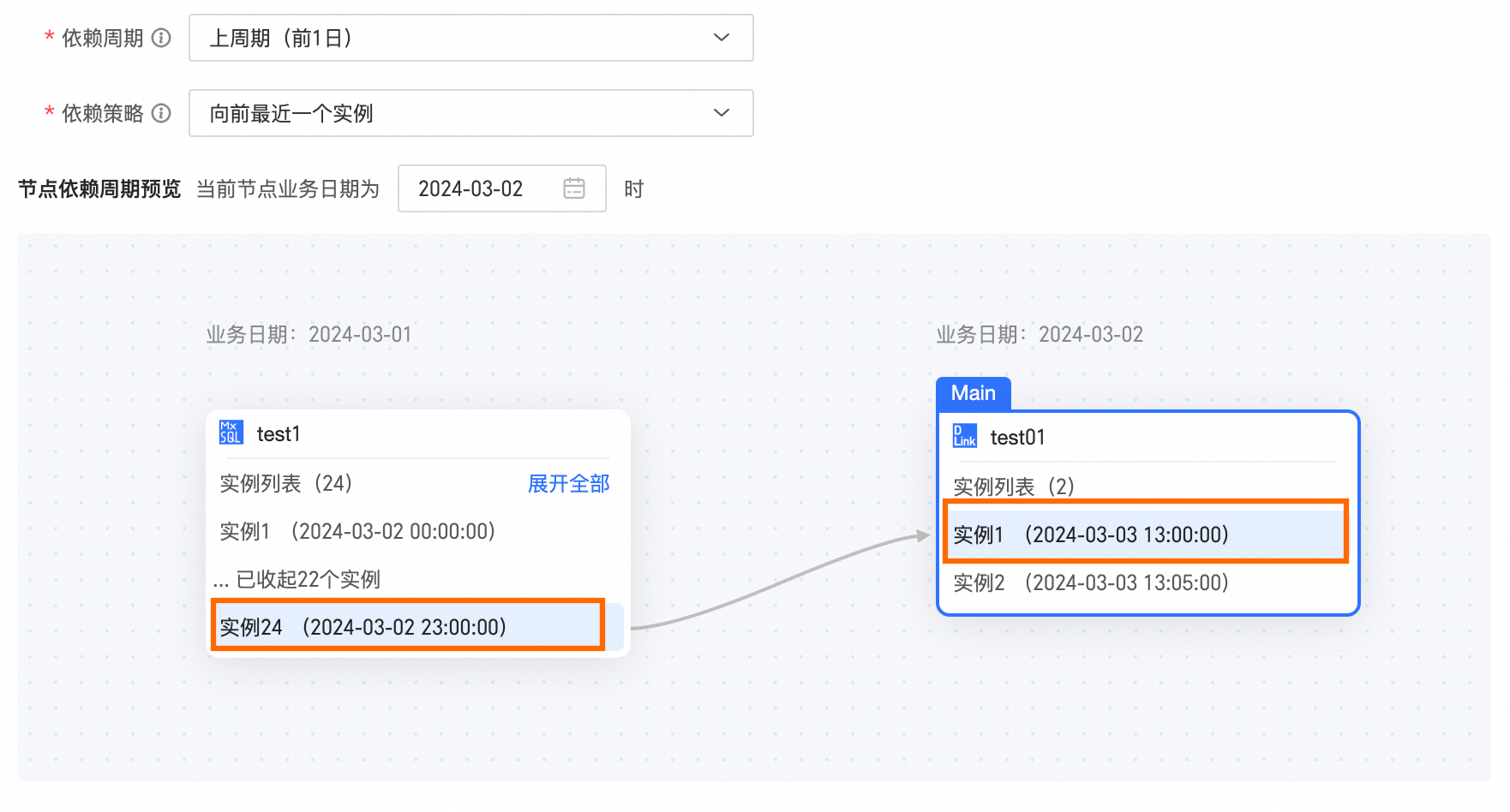Click the MaxCompute SQL icon of test1
The width and height of the screenshot is (1510, 812).
point(231,433)
